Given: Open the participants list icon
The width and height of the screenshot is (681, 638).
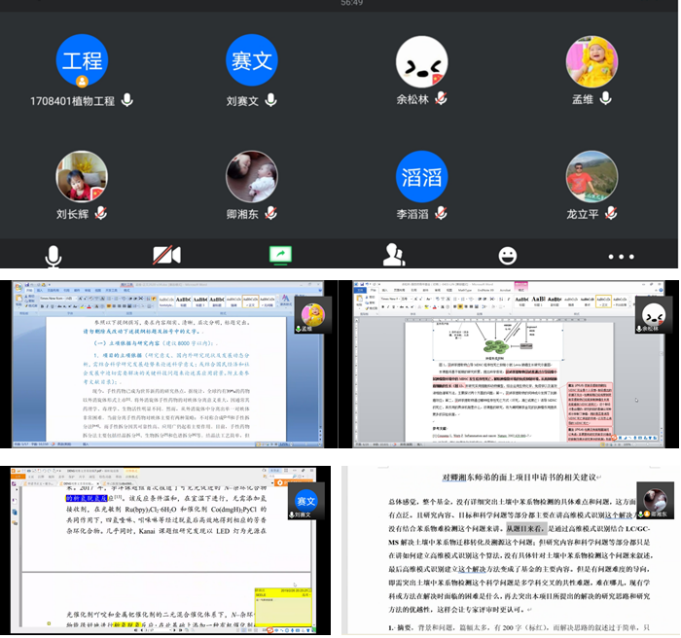Looking at the screenshot, I should (394, 256).
